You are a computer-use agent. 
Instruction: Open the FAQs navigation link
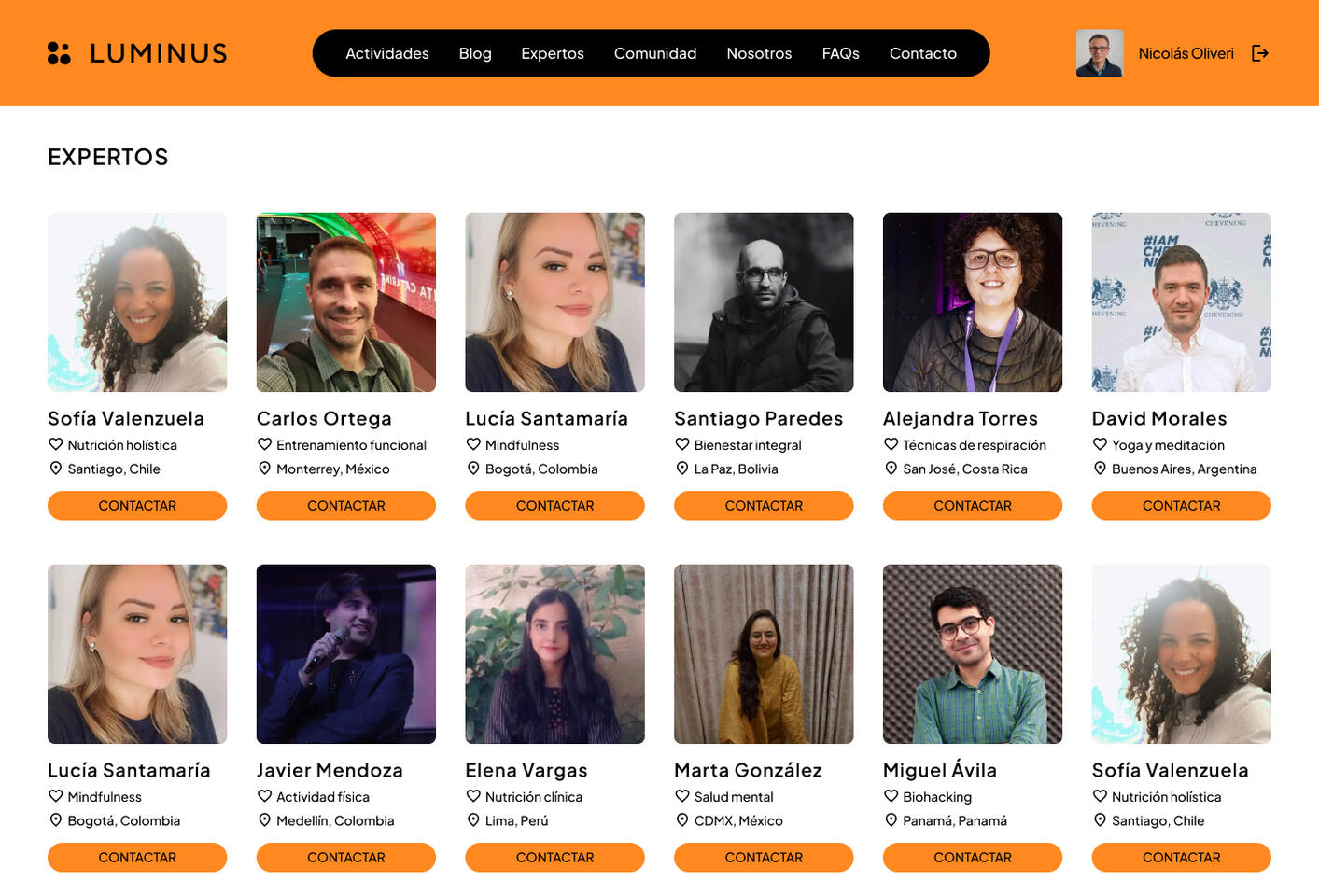pyautogui.click(x=840, y=53)
